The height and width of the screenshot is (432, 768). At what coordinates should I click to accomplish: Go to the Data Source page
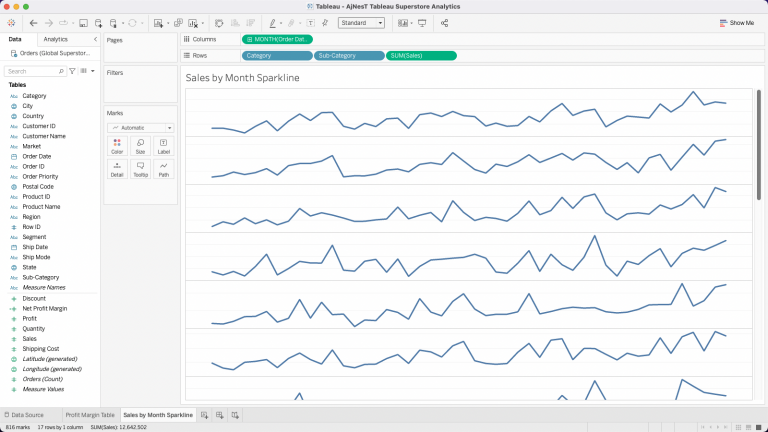(x=26, y=414)
